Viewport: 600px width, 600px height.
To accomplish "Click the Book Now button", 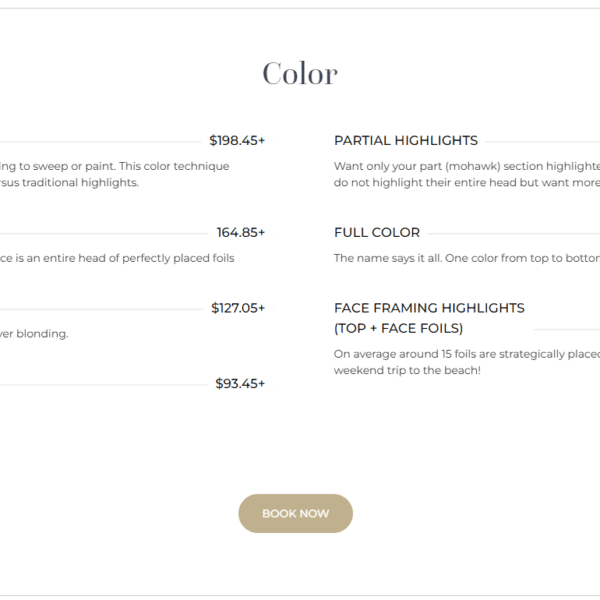I will coord(295,513).
